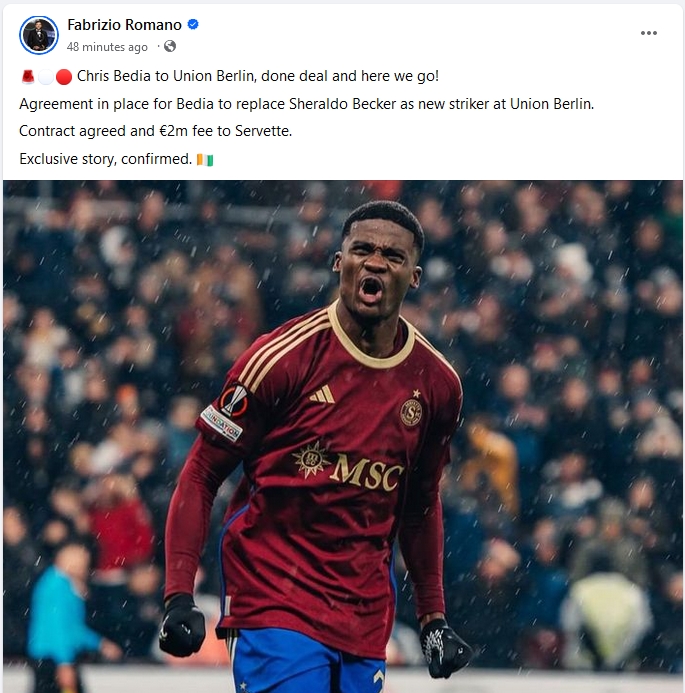This screenshot has width=685, height=693.
Task: Open the three-dot post options menu
Action: click(648, 33)
